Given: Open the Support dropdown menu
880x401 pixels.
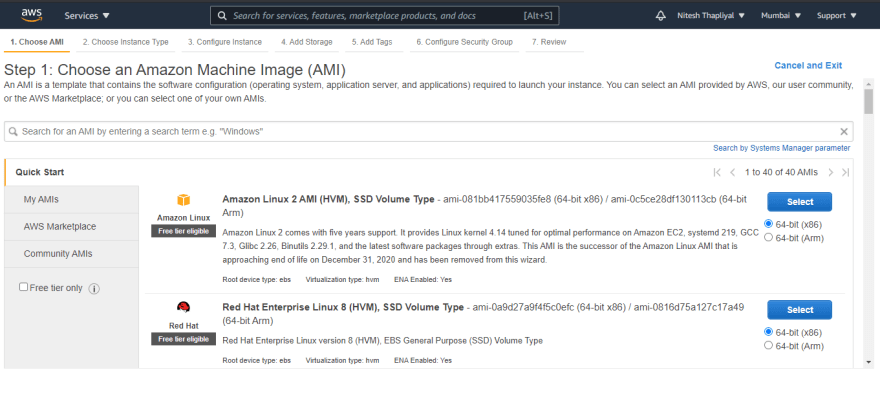Looking at the screenshot, I should tap(837, 16).
